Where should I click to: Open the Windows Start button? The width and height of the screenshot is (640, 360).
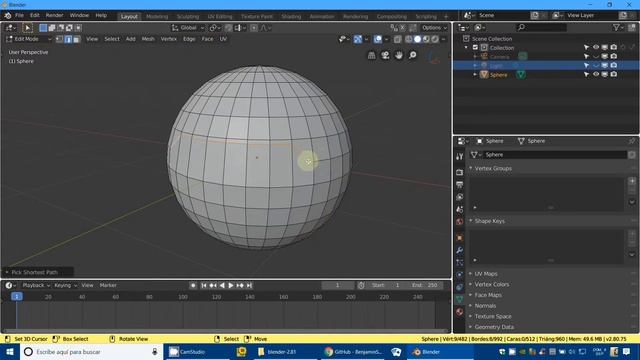tap(10, 352)
